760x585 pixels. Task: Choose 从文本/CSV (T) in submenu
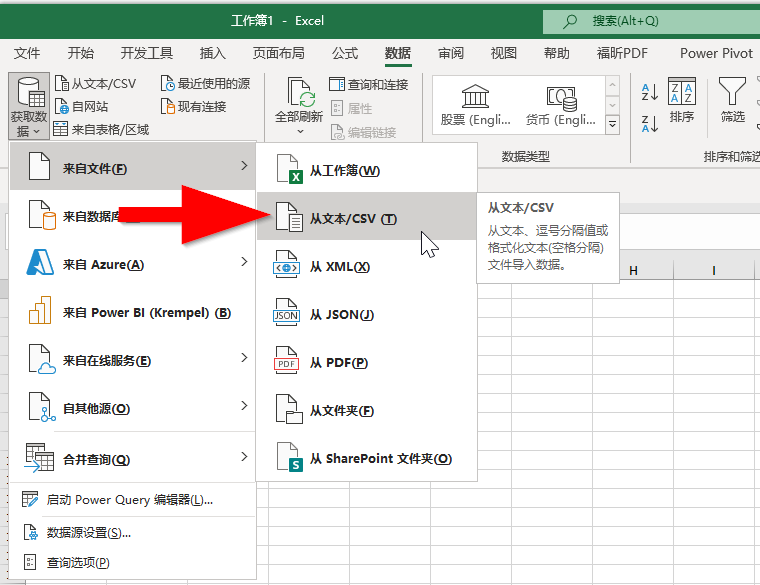366,217
